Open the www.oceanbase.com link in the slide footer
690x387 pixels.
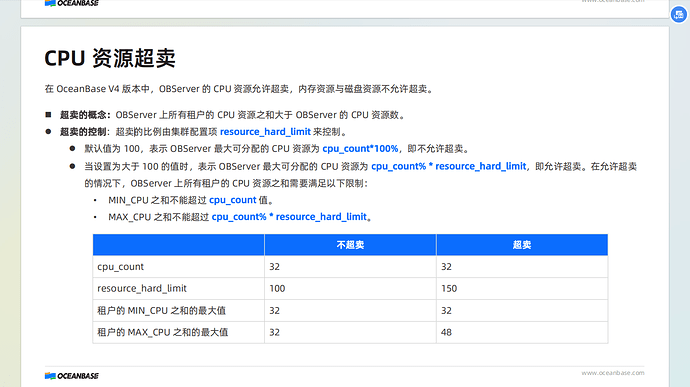coord(613,373)
